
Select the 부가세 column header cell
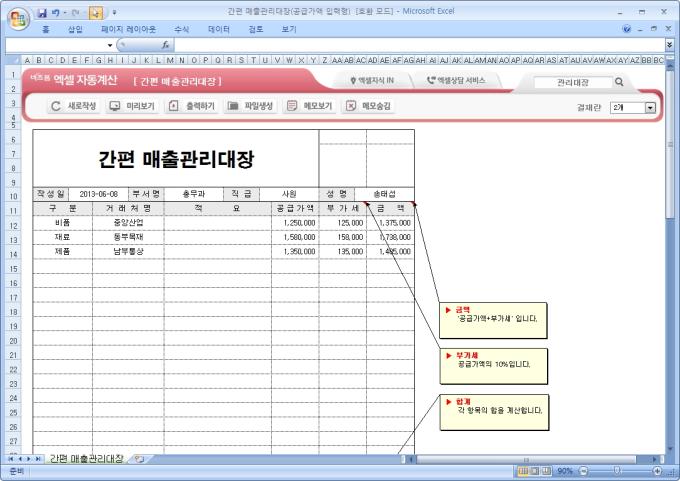click(x=343, y=208)
